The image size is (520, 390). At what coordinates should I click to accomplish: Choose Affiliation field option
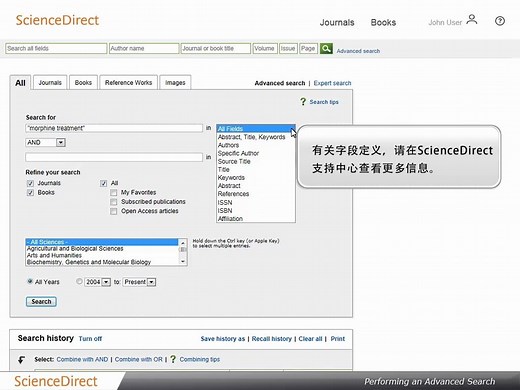click(x=256, y=219)
